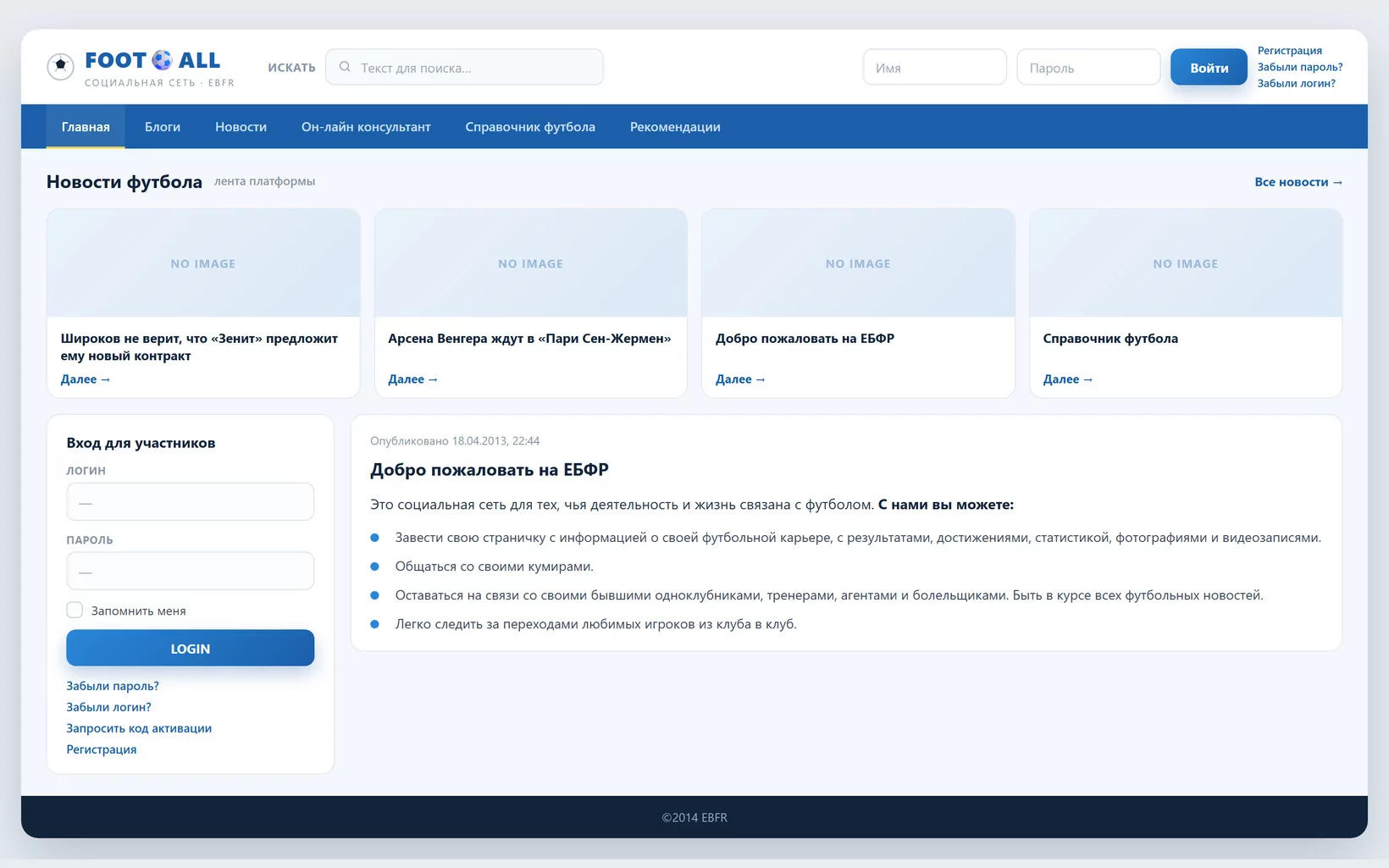
Task: Click the Войти button in header
Action: click(1209, 67)
